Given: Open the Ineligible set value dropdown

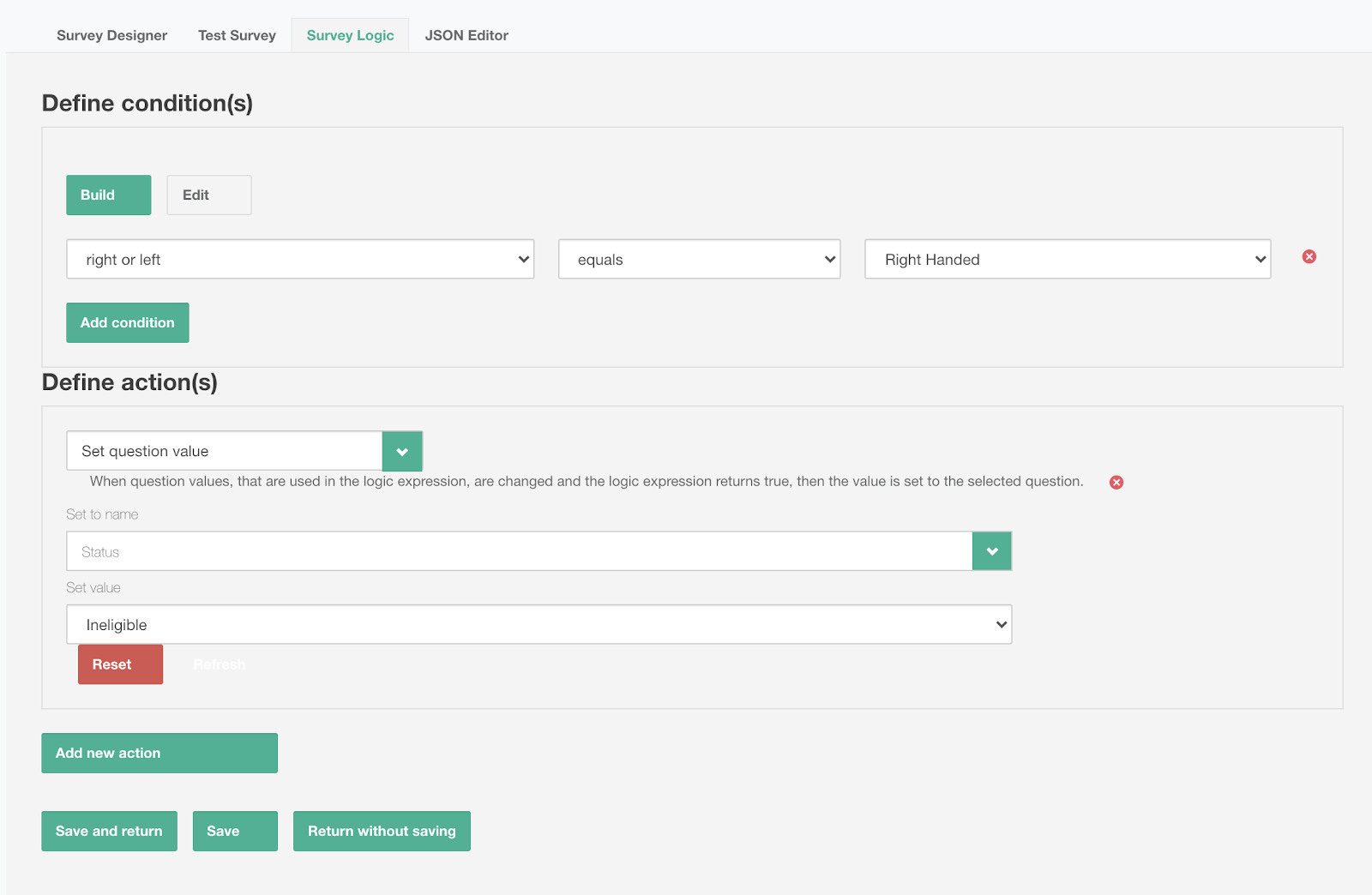Looking at the screenshot, I should pos(539,625).
